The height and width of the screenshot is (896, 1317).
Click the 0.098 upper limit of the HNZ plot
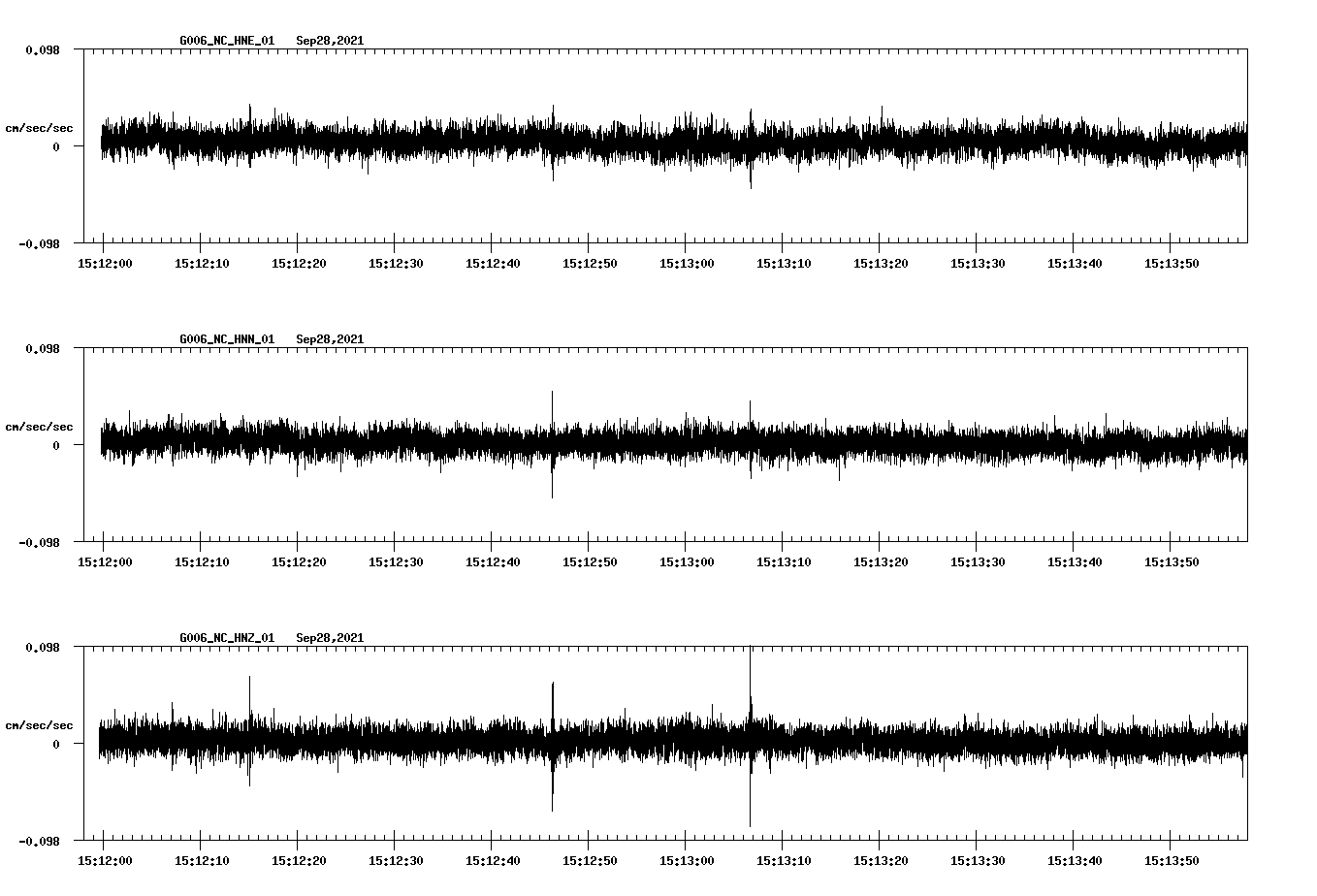point(43,647)
